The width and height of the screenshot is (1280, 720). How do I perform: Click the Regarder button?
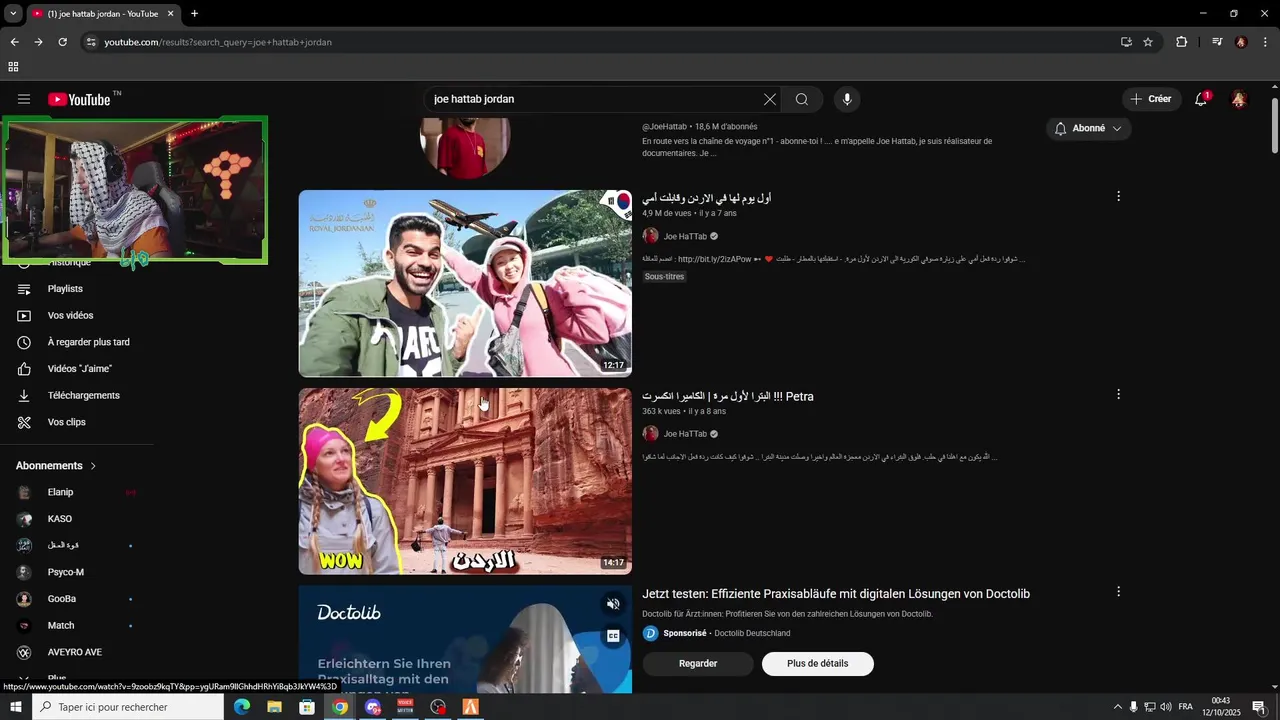698,663
